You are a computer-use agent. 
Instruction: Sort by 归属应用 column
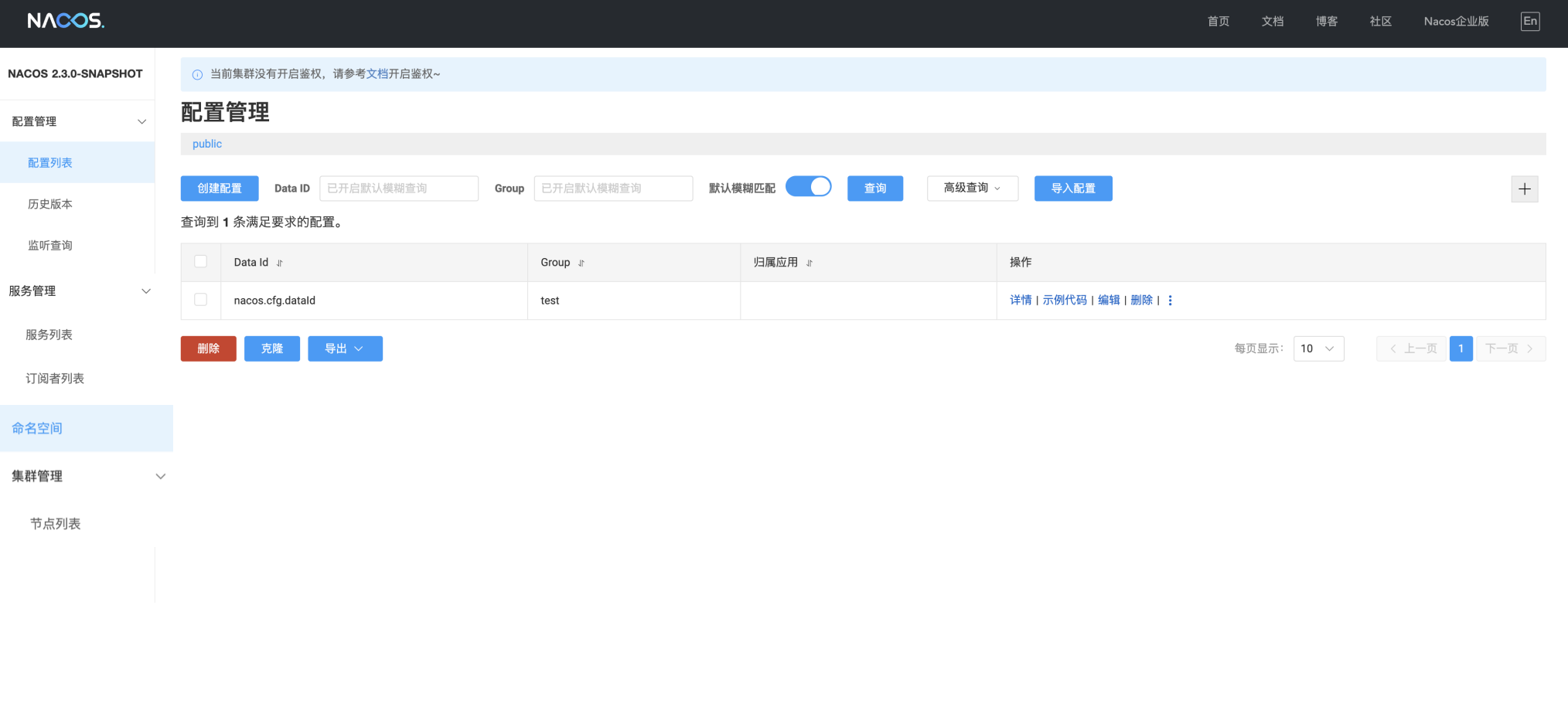coord(810,263)
